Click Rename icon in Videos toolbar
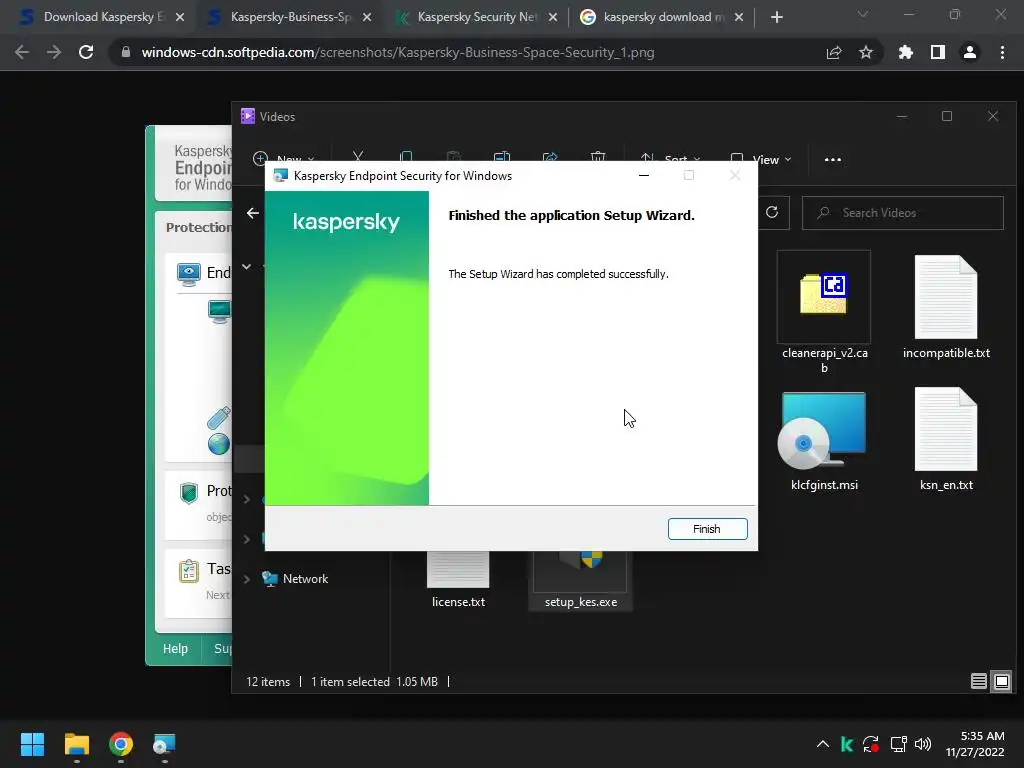This screenshot has height=768, width=1024. click(x=502, y=157)
